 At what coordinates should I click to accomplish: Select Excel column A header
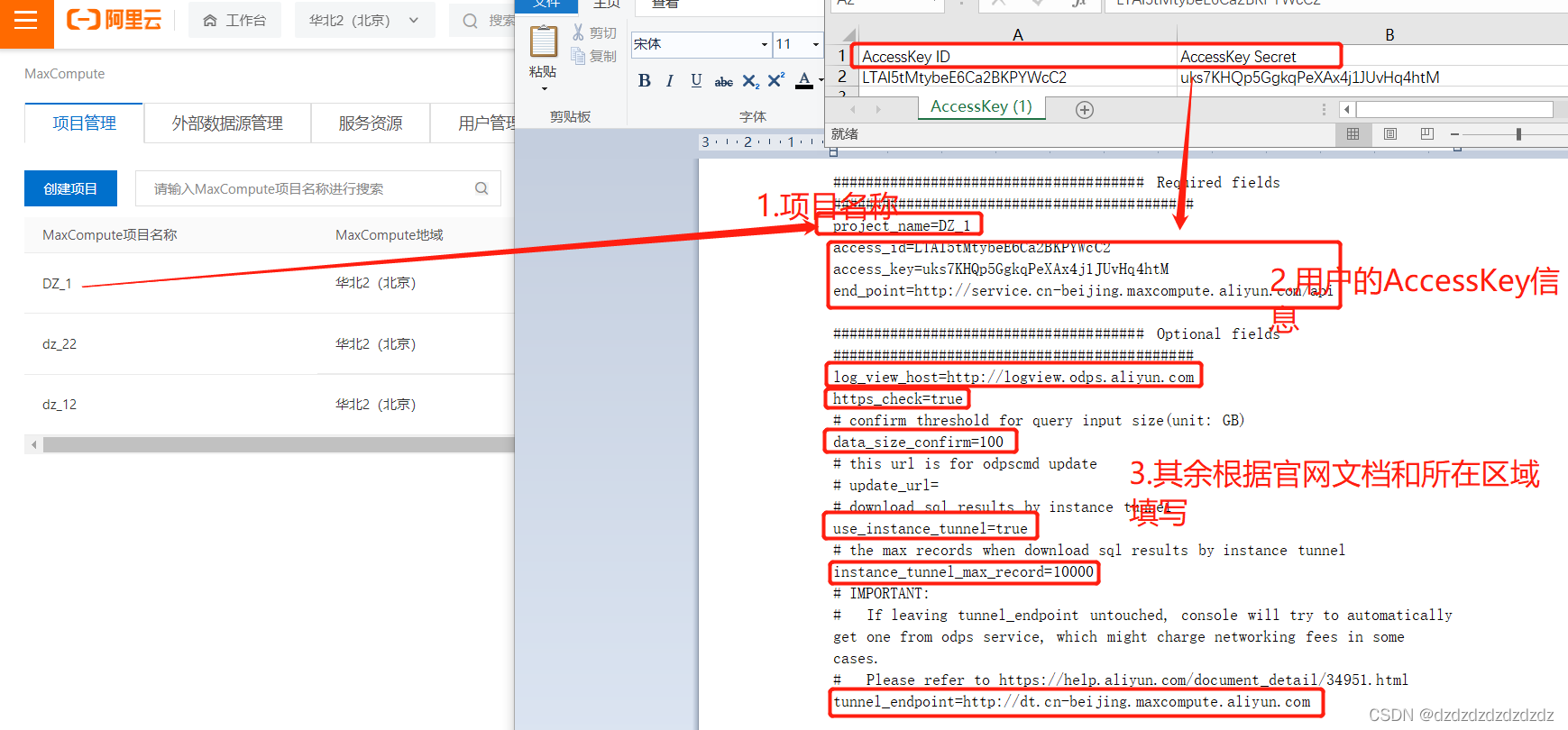point(1017,35)
